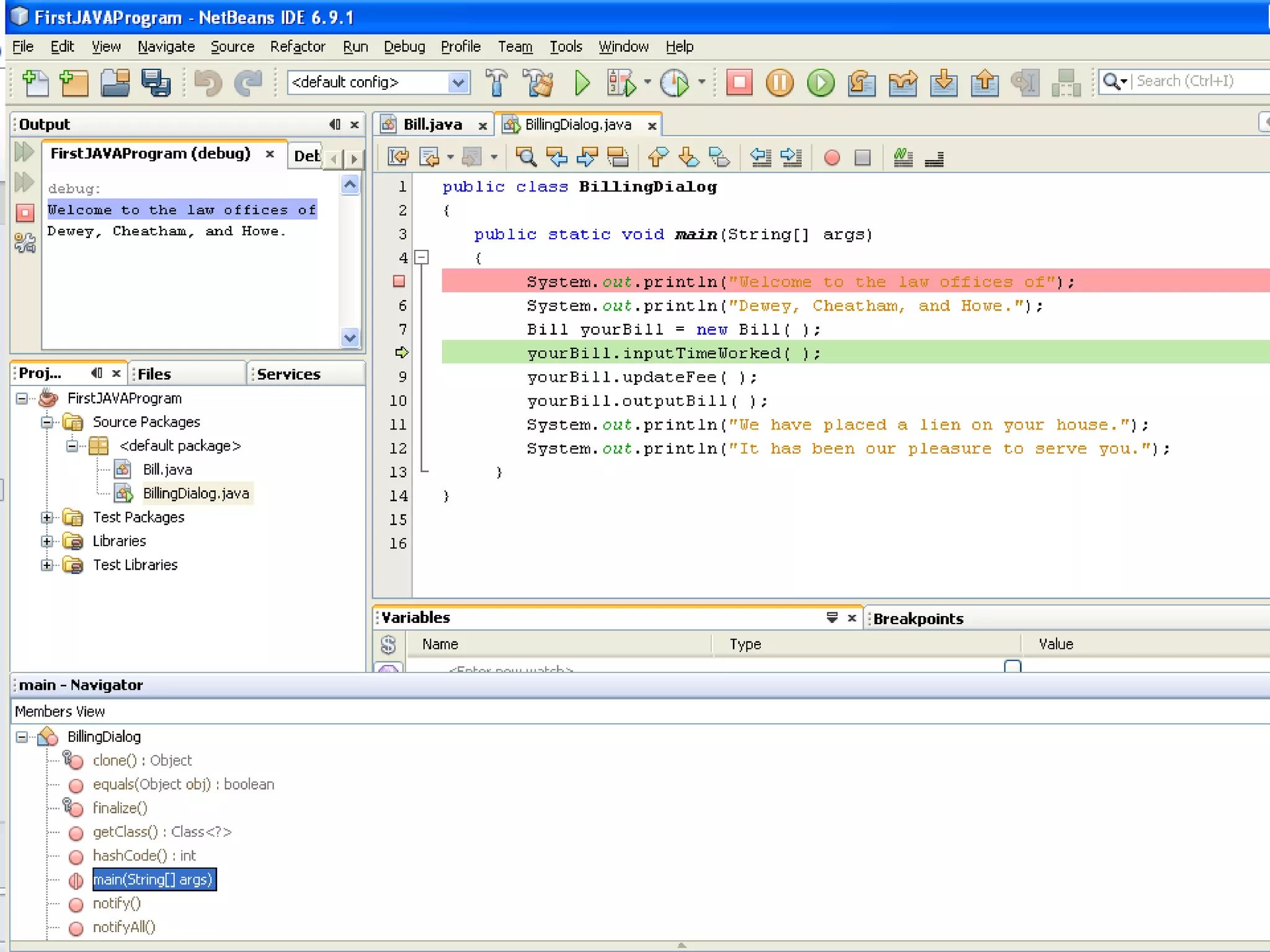Collapse the Source Packages tree node
This screenshot has height=952, width=1270.
coord(47,422)
